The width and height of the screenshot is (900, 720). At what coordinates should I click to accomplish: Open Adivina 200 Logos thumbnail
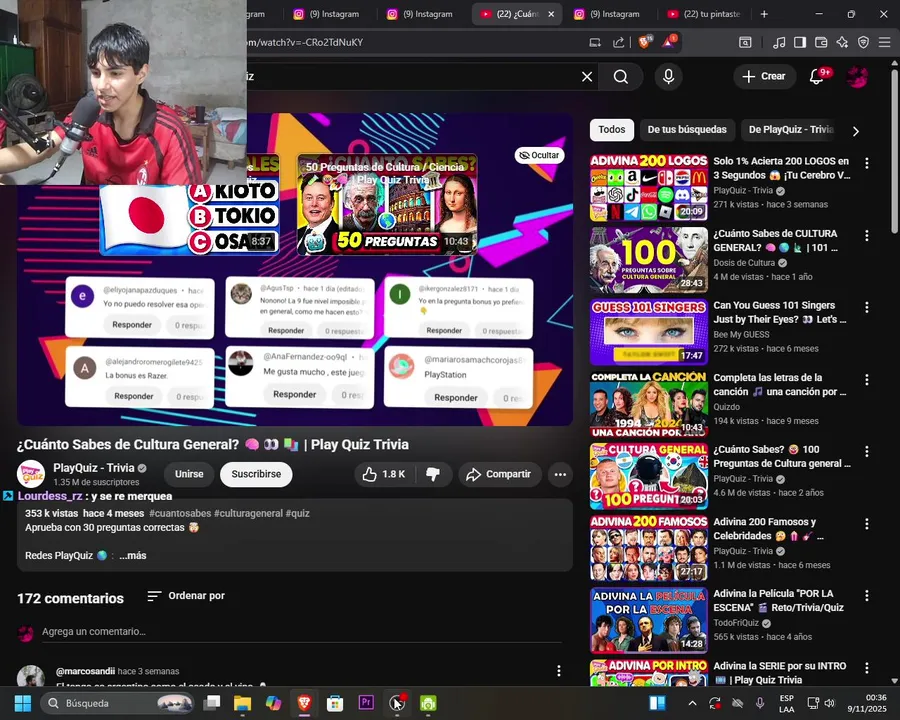[649, 188]
